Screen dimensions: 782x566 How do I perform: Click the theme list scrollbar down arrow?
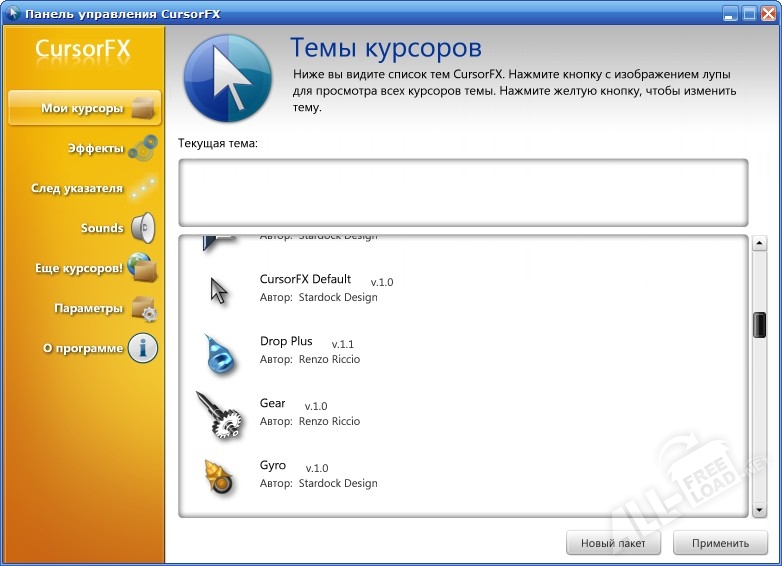(759, 510)
